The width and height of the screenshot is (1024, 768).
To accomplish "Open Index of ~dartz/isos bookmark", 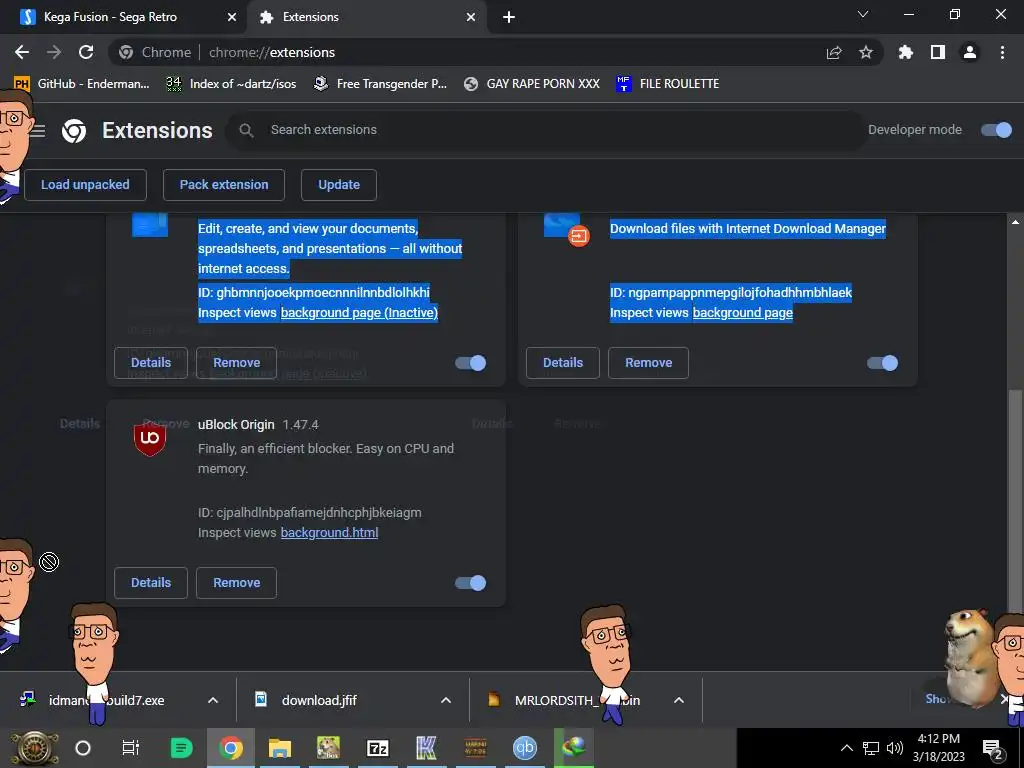I will pyautogui.click(x=231, y=84).
